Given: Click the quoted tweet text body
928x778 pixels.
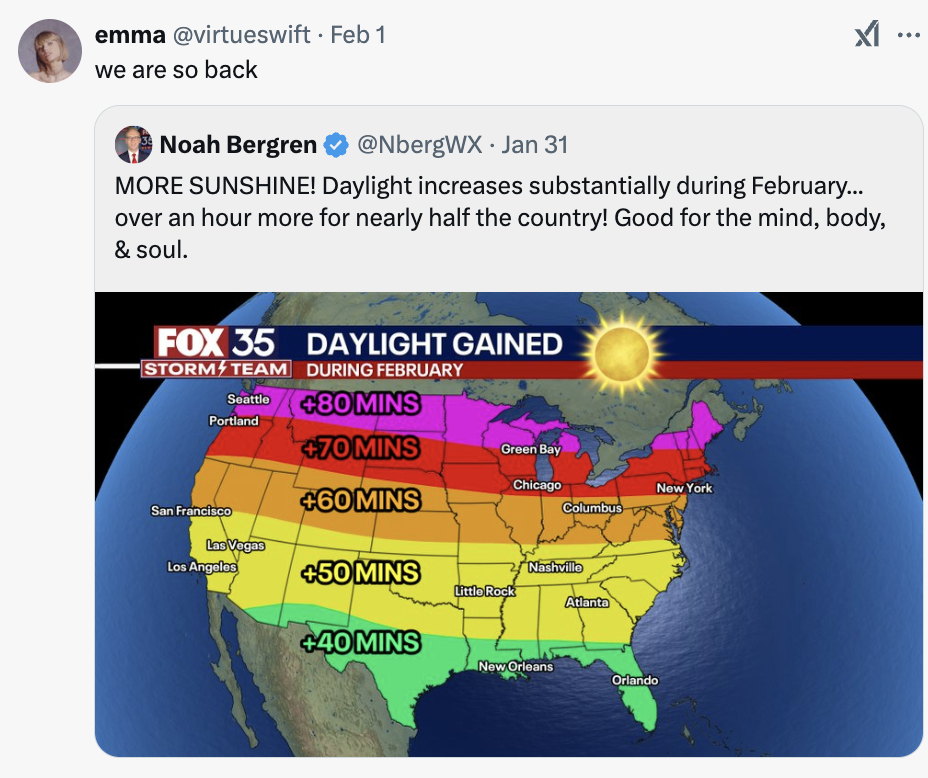Looking at the screenshot, I should coord(500,218).
